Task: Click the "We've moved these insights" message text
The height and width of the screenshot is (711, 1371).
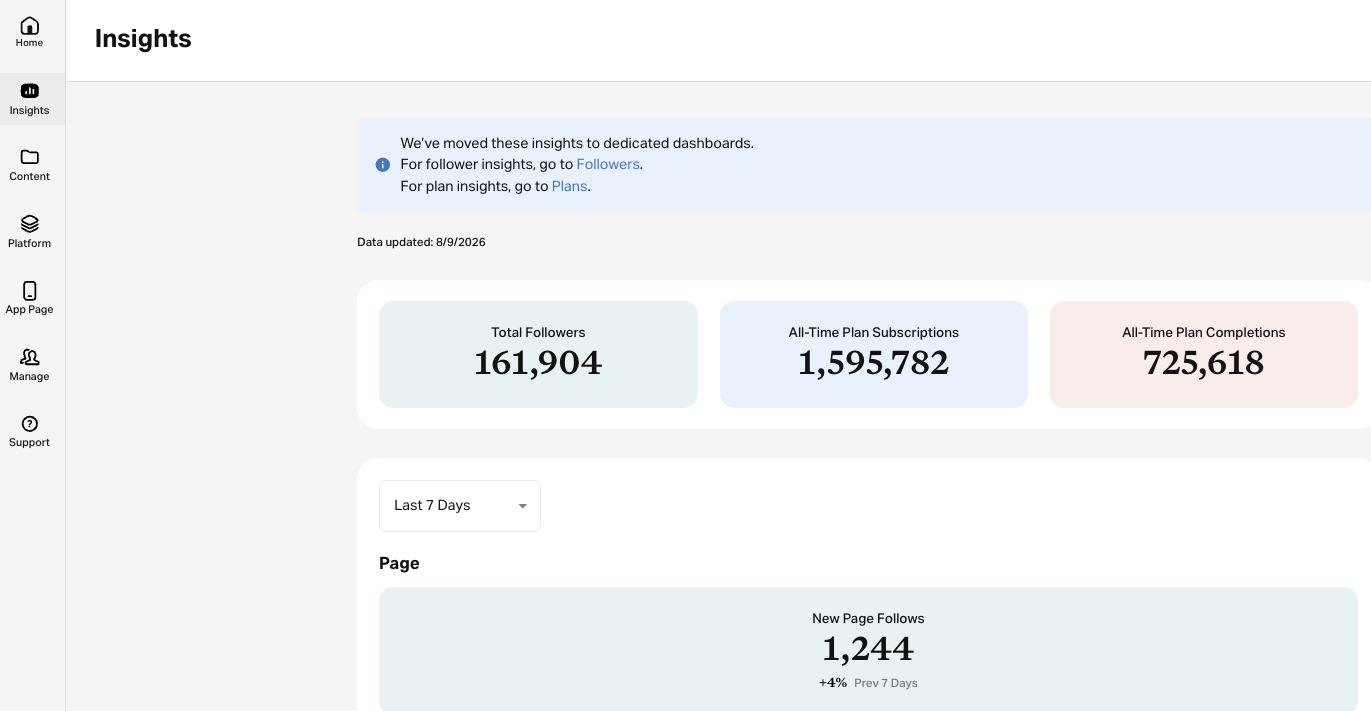Action: pos(577,143)
